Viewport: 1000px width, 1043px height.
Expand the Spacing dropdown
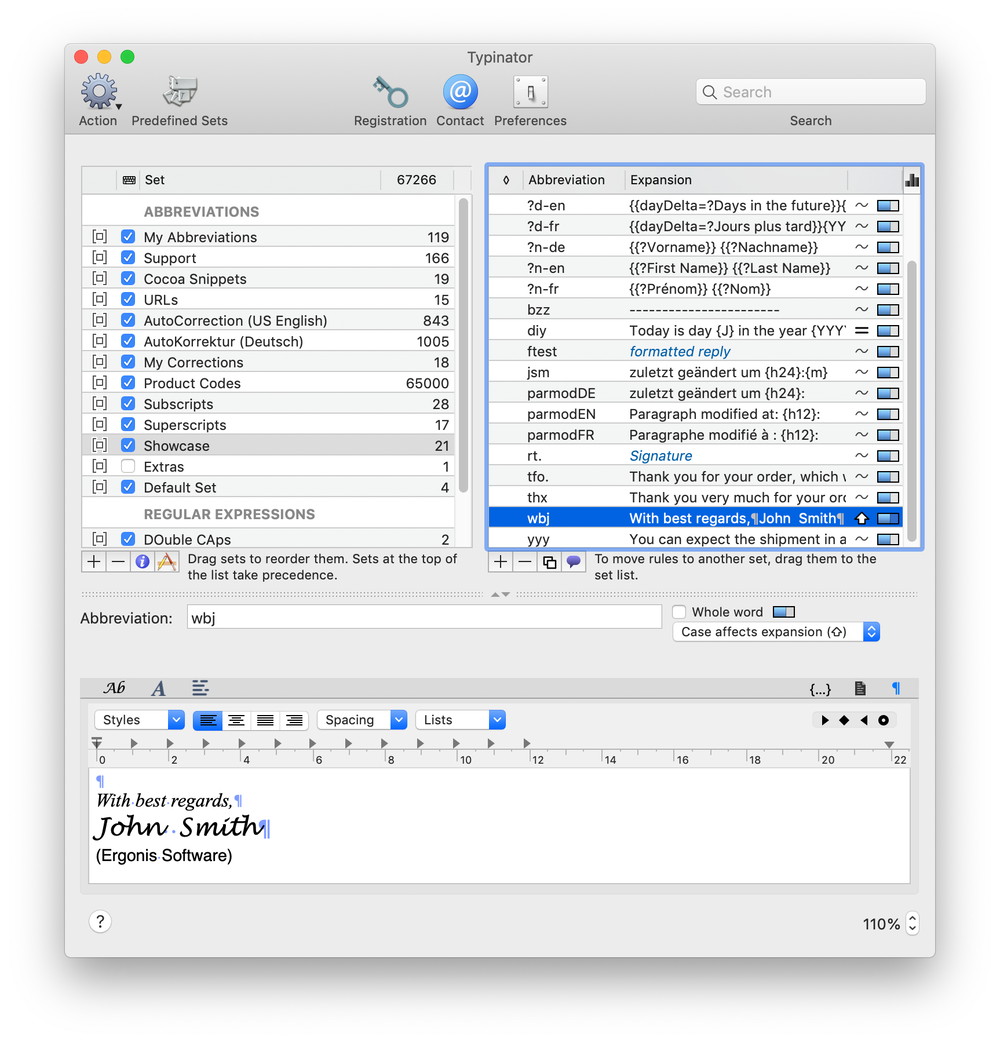click(x=362, y=720)
